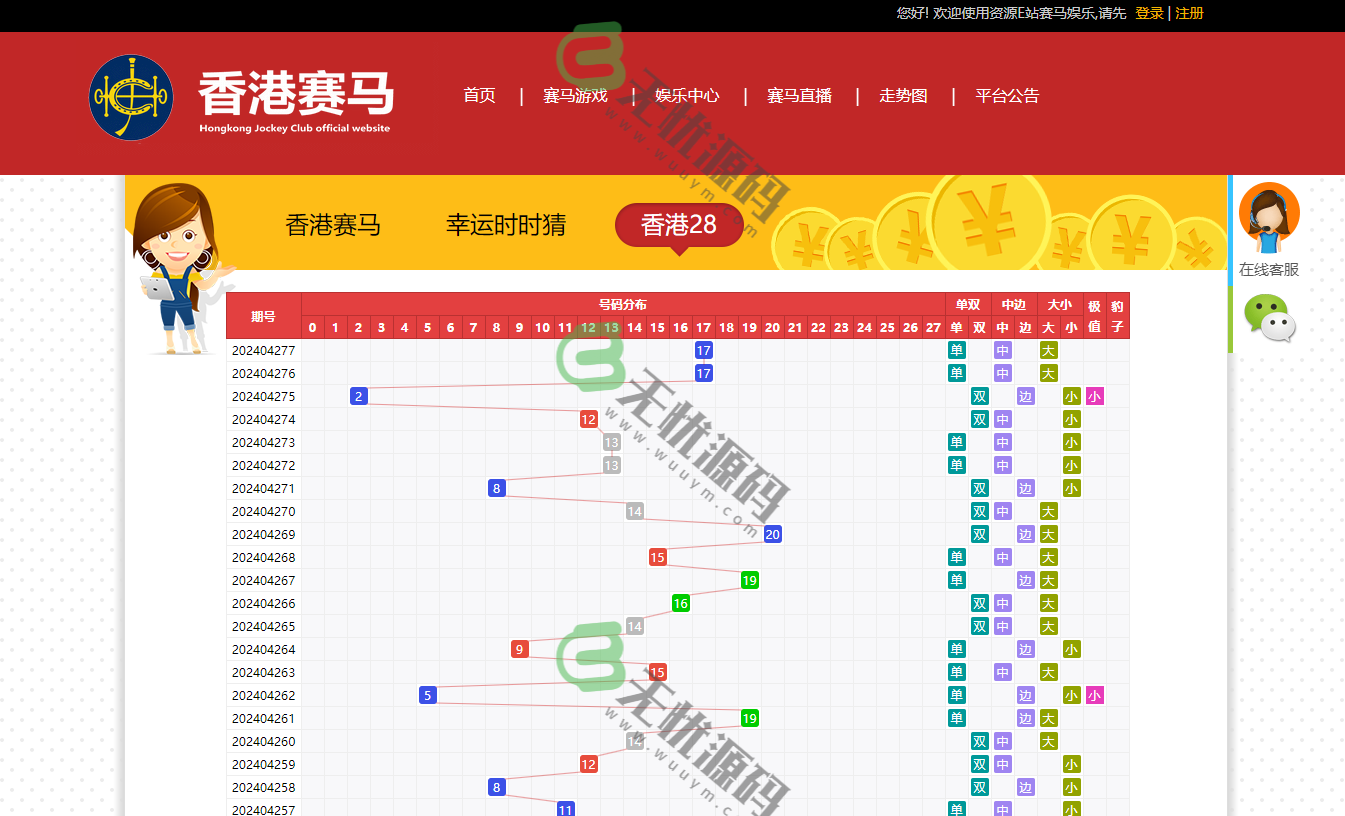Open the 首页 navigation menu item
The width and height of the screenshot is (1345, 816).
[x=478, y=96]
